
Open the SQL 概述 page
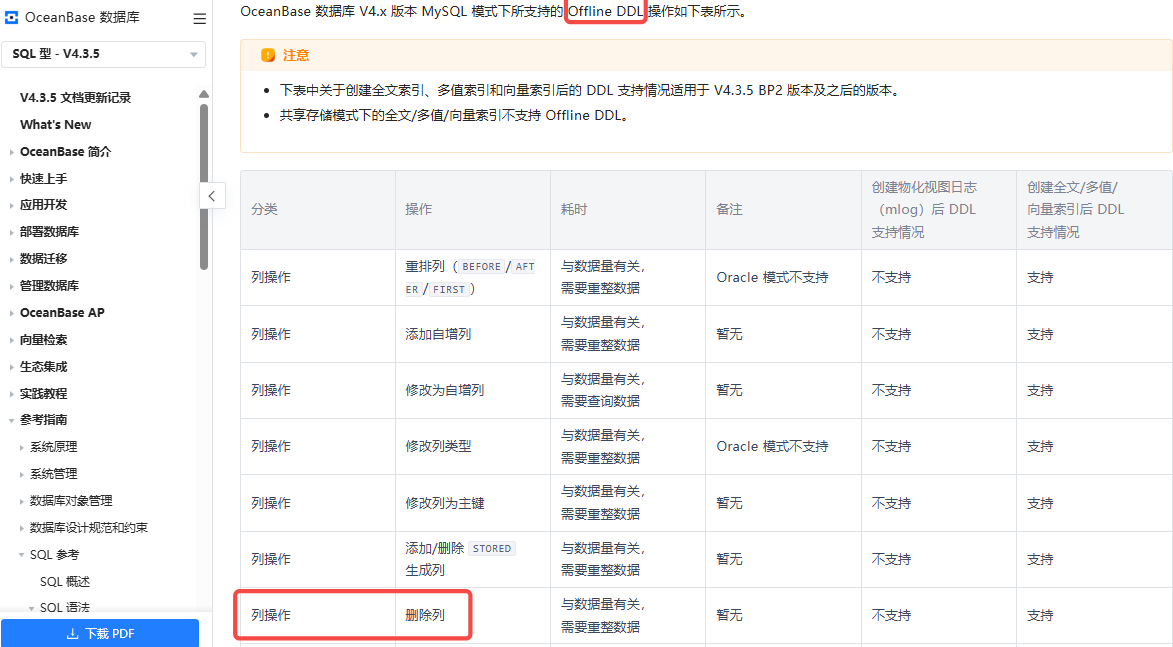point(65,581)
